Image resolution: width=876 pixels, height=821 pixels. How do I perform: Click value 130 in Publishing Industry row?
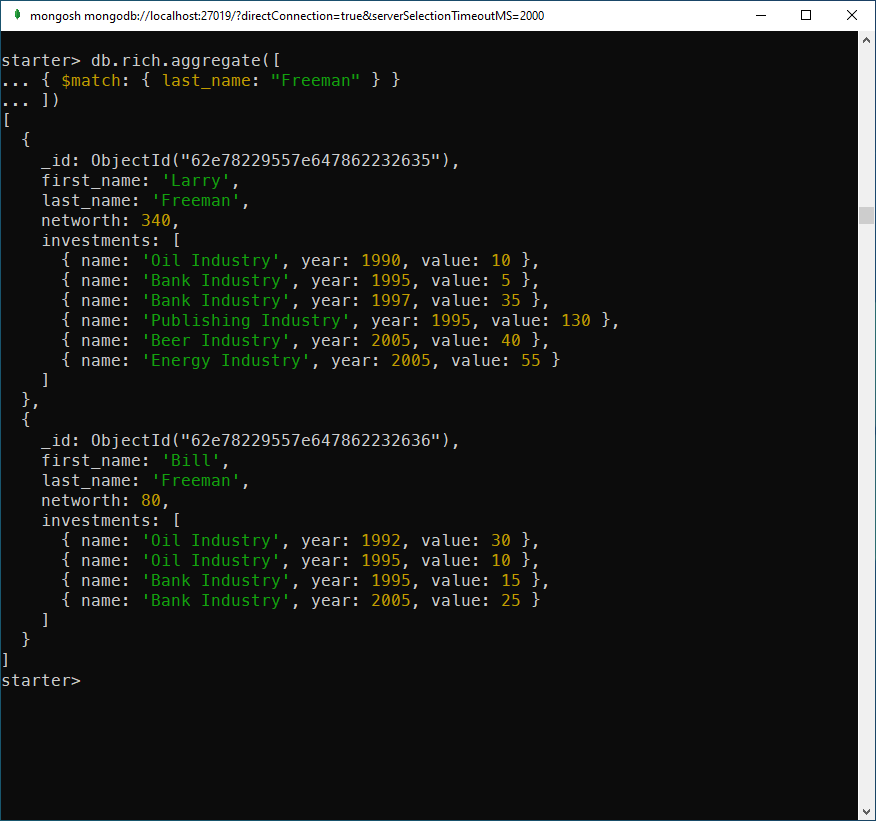[576, 321]
